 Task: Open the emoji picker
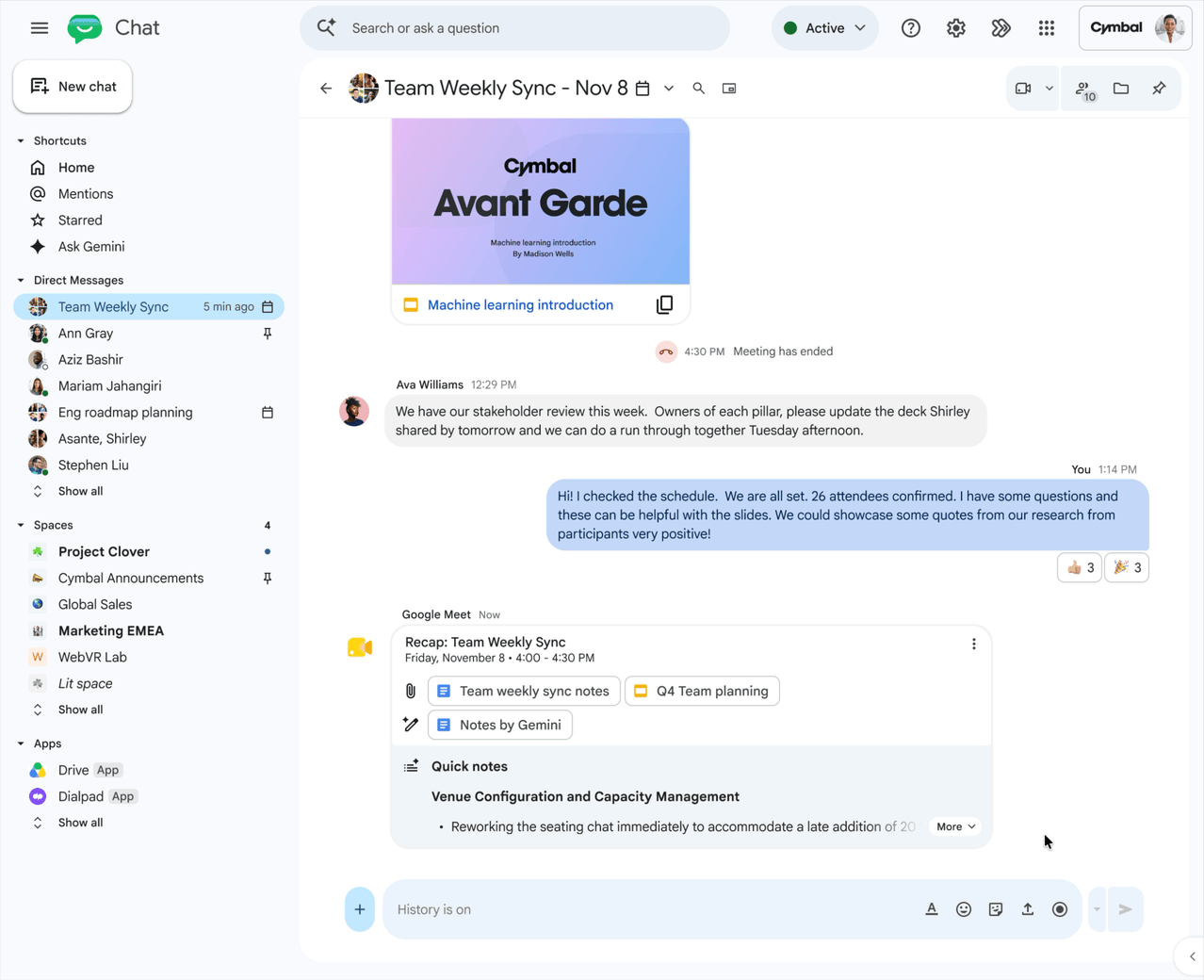(x=964, y=909)
